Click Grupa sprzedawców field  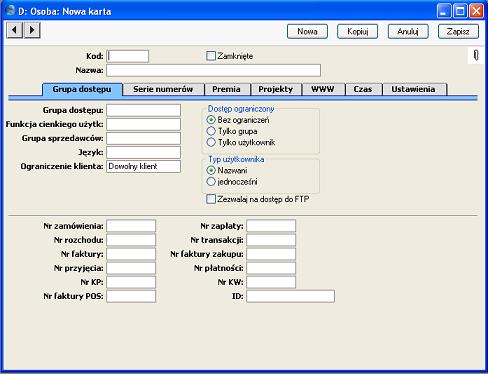click(144, 138)
